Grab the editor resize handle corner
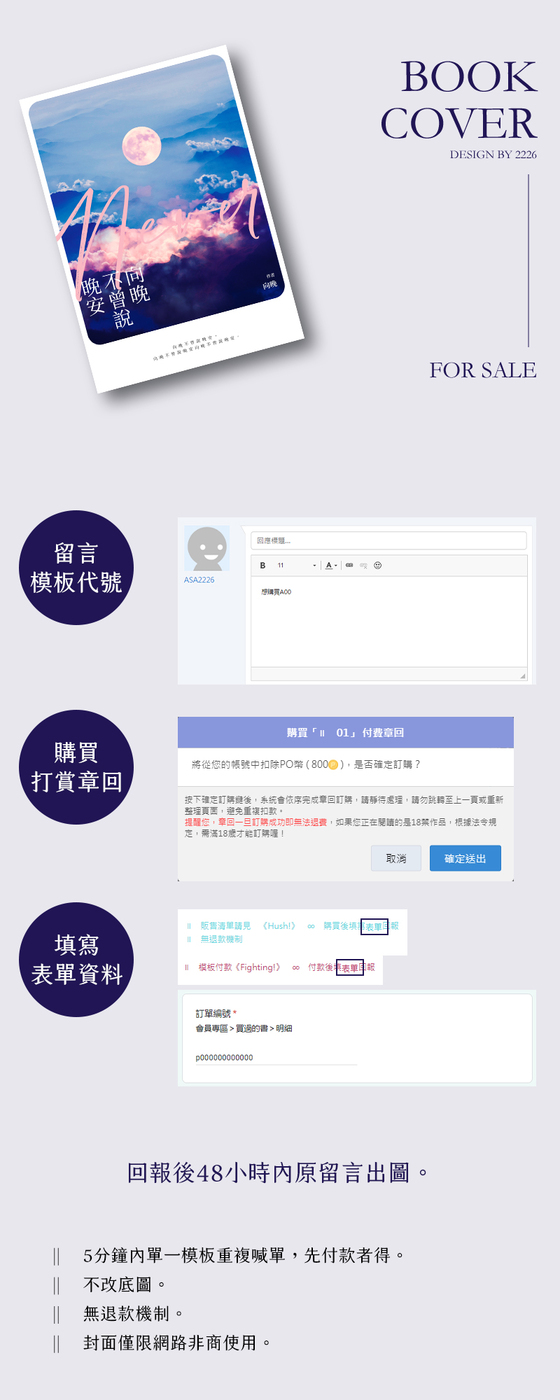Image resolution: width=560 pixels, height=1400 pixels. [x=522, y=676]
